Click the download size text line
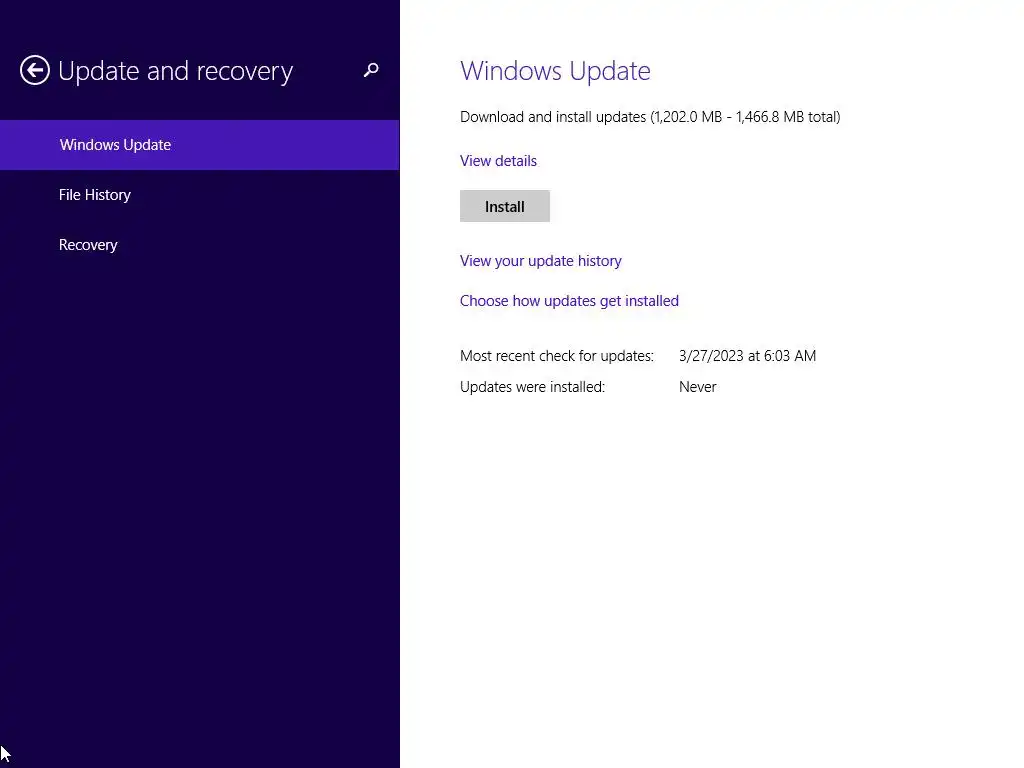The image size is (1024, 768). [650, 117]
